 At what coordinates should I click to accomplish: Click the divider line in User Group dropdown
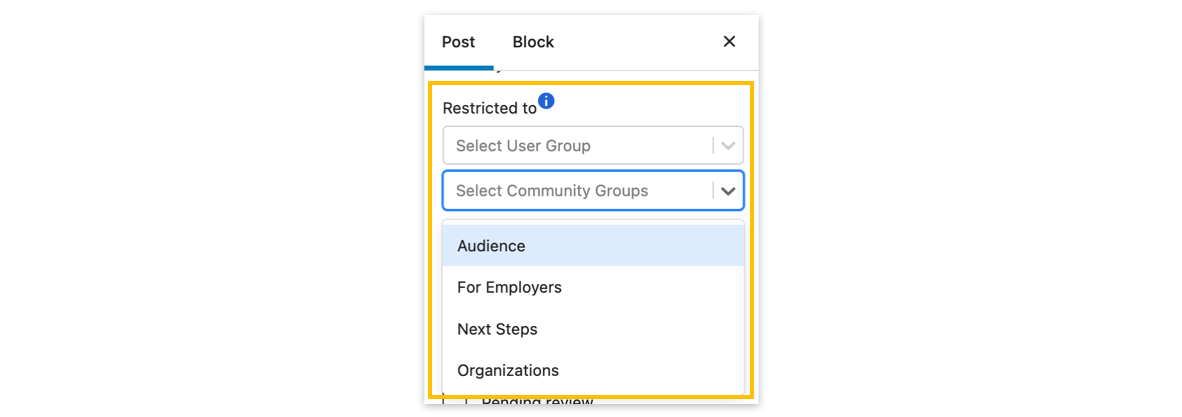713,146
